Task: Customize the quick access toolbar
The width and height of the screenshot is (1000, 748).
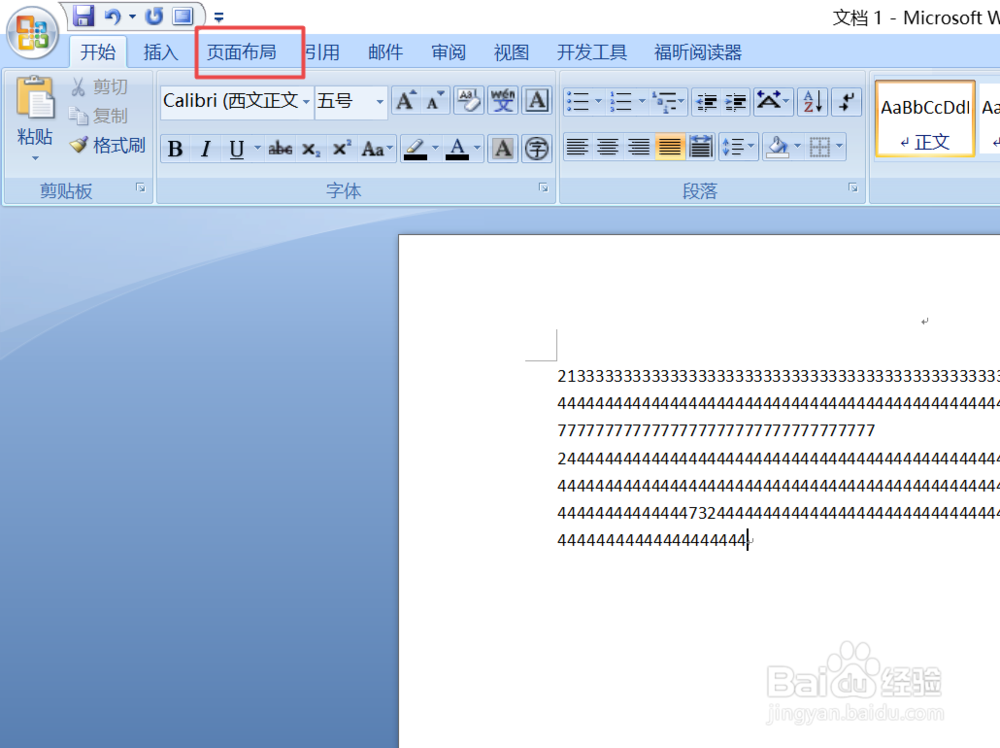Action: point(219,17)
